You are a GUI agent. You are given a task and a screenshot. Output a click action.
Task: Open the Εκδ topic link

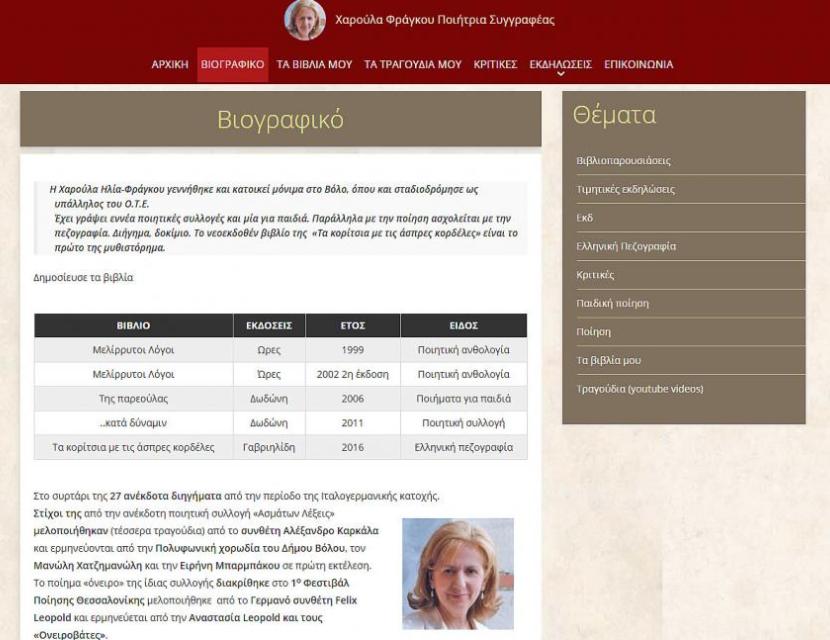584,218
